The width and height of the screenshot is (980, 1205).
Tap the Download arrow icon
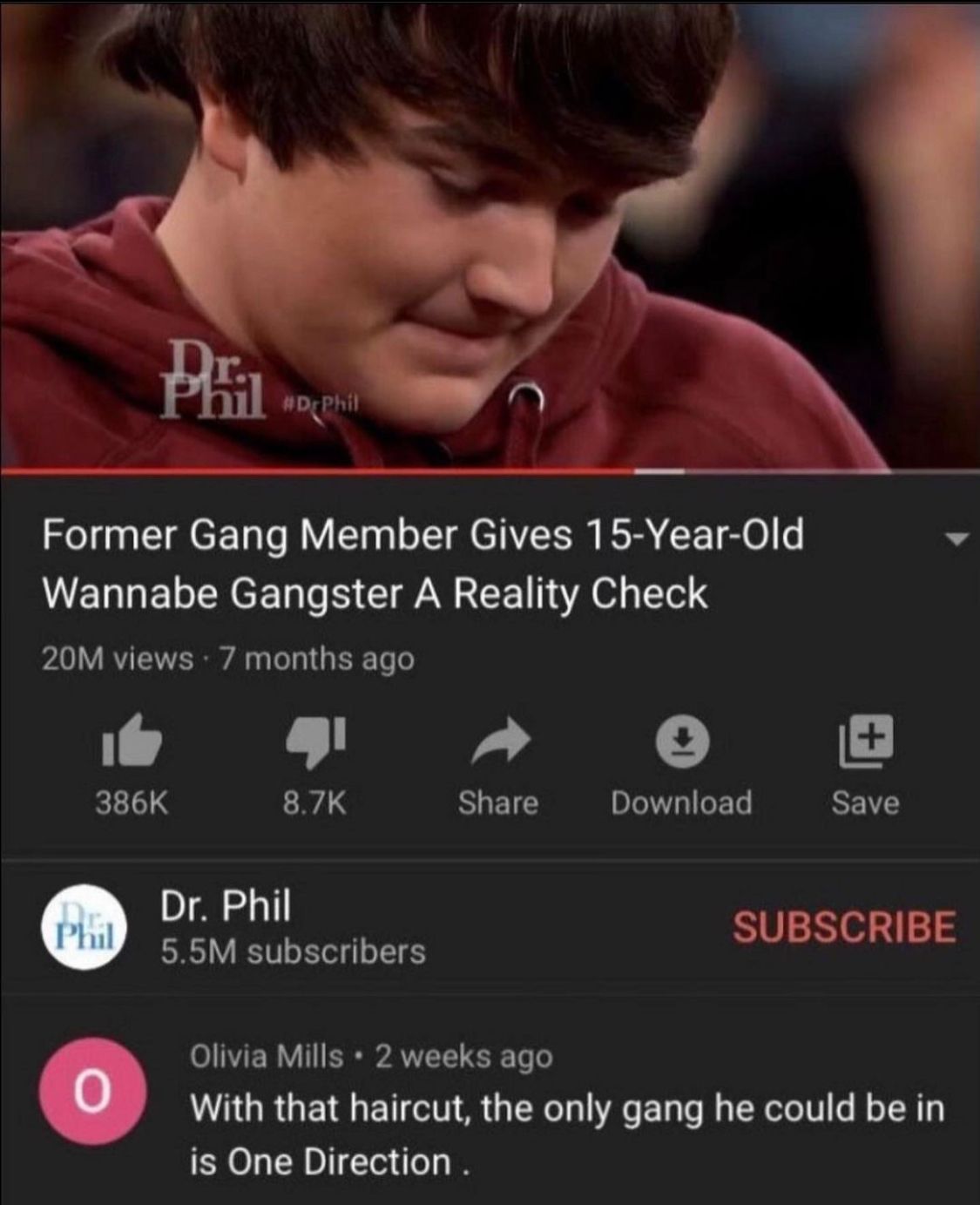tap(681, 742)
